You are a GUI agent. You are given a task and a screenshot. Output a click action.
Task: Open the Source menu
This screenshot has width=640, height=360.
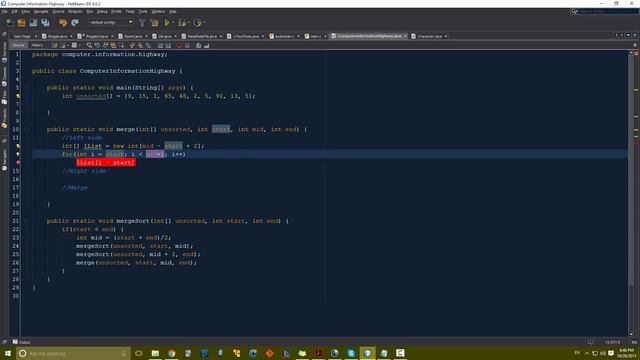[58, 11]
